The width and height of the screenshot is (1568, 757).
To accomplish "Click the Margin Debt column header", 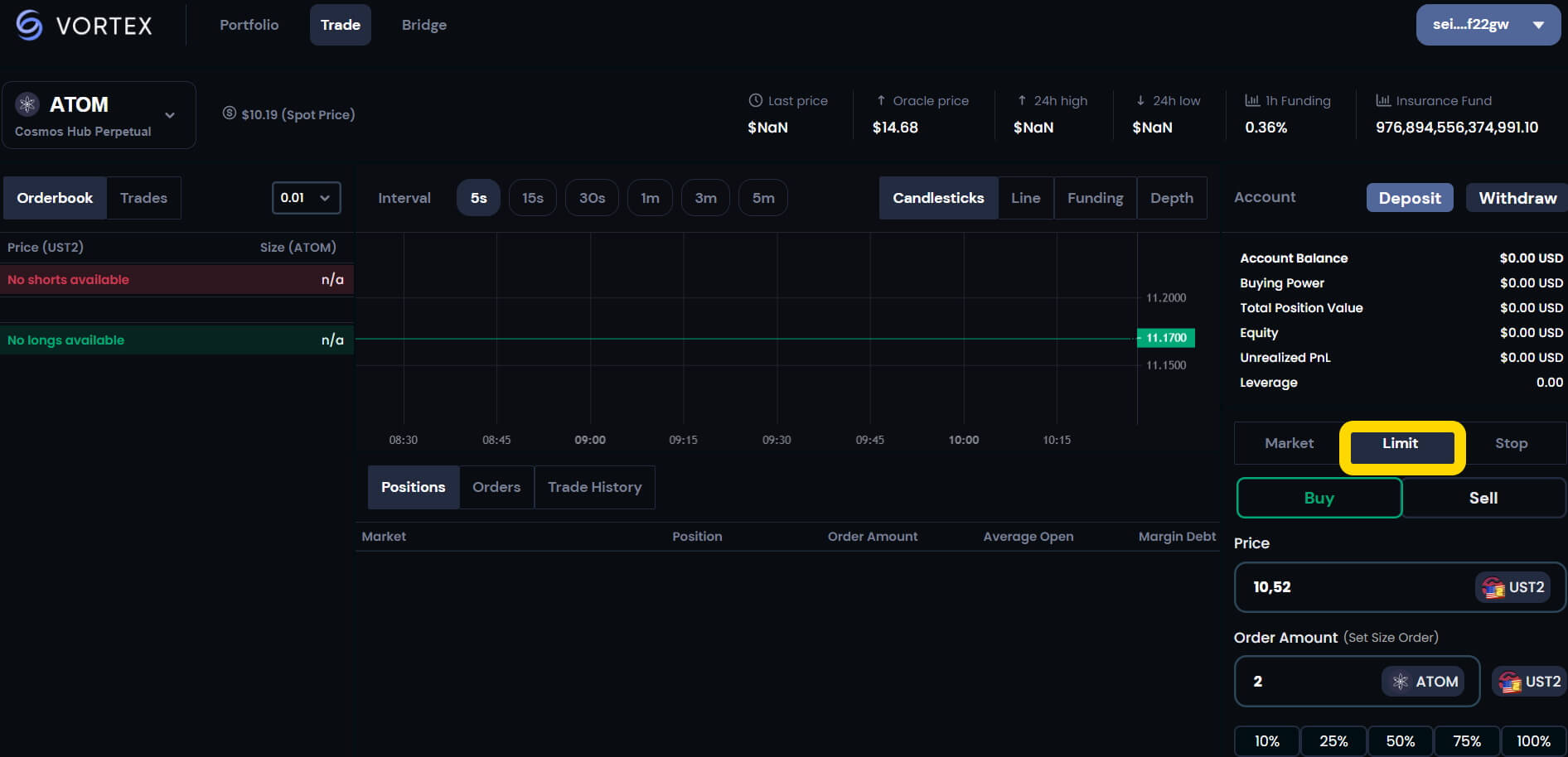I will pos(1177,537).
